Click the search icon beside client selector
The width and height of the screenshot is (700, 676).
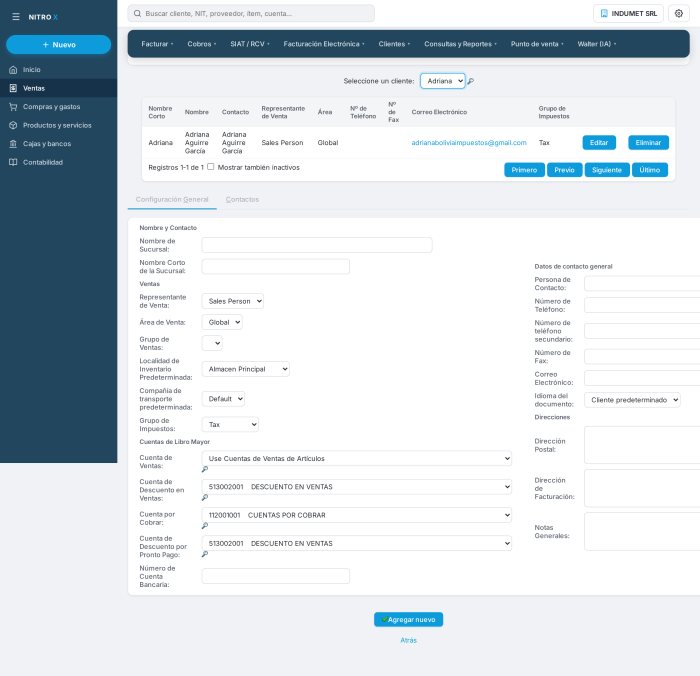pos(471,81)
